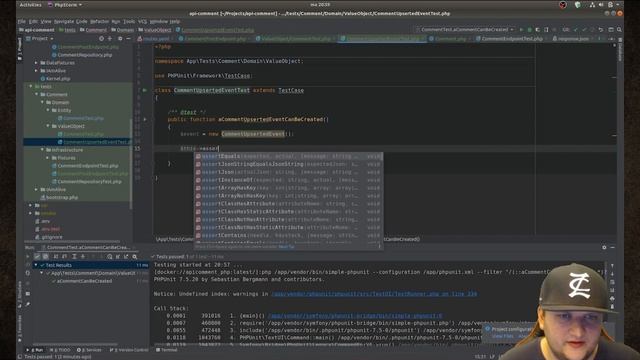Toggle show passed tests checkmark button
Image resolution: width=640 pixels, height=360 pixels.
[x=37, y=257]
